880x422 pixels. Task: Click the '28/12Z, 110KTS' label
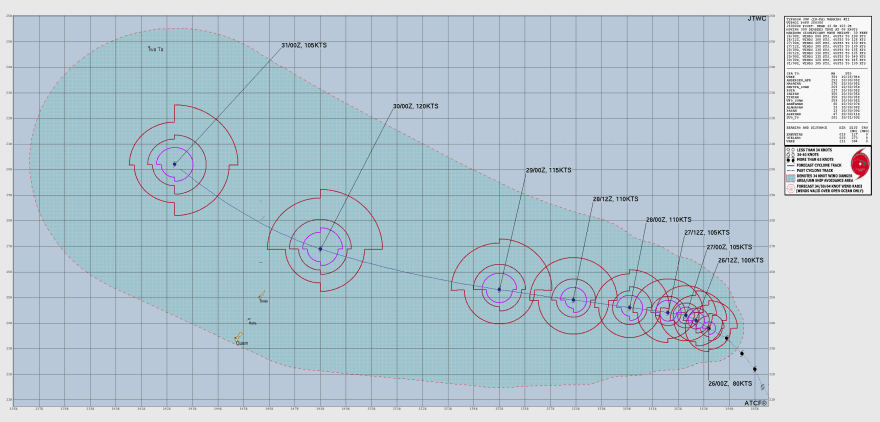(616, 199)
